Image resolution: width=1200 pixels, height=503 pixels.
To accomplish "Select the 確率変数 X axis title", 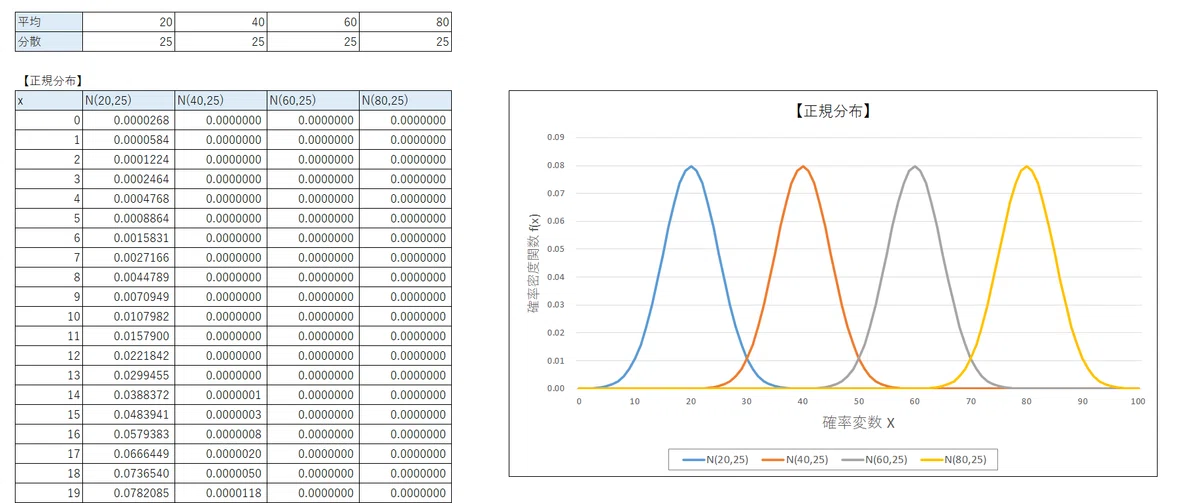I will coord(858,422).
